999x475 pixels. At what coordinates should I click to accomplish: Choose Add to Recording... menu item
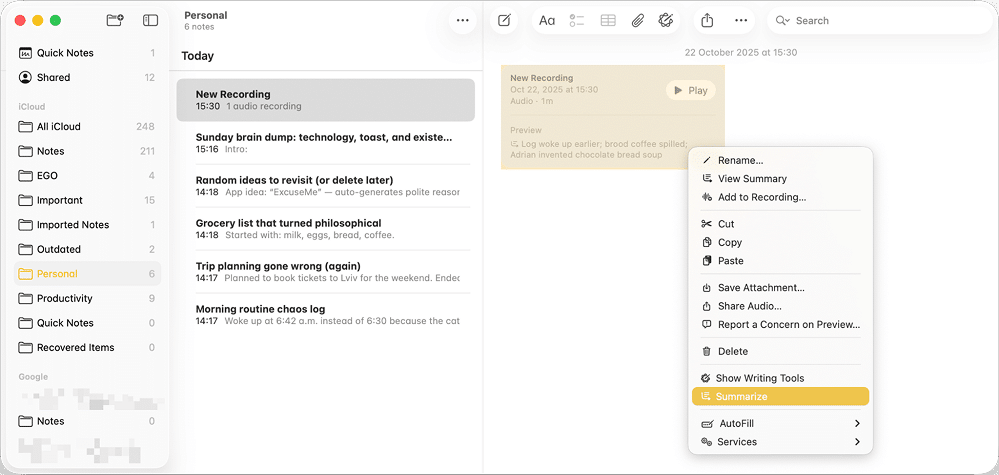[x=780, y=197]
